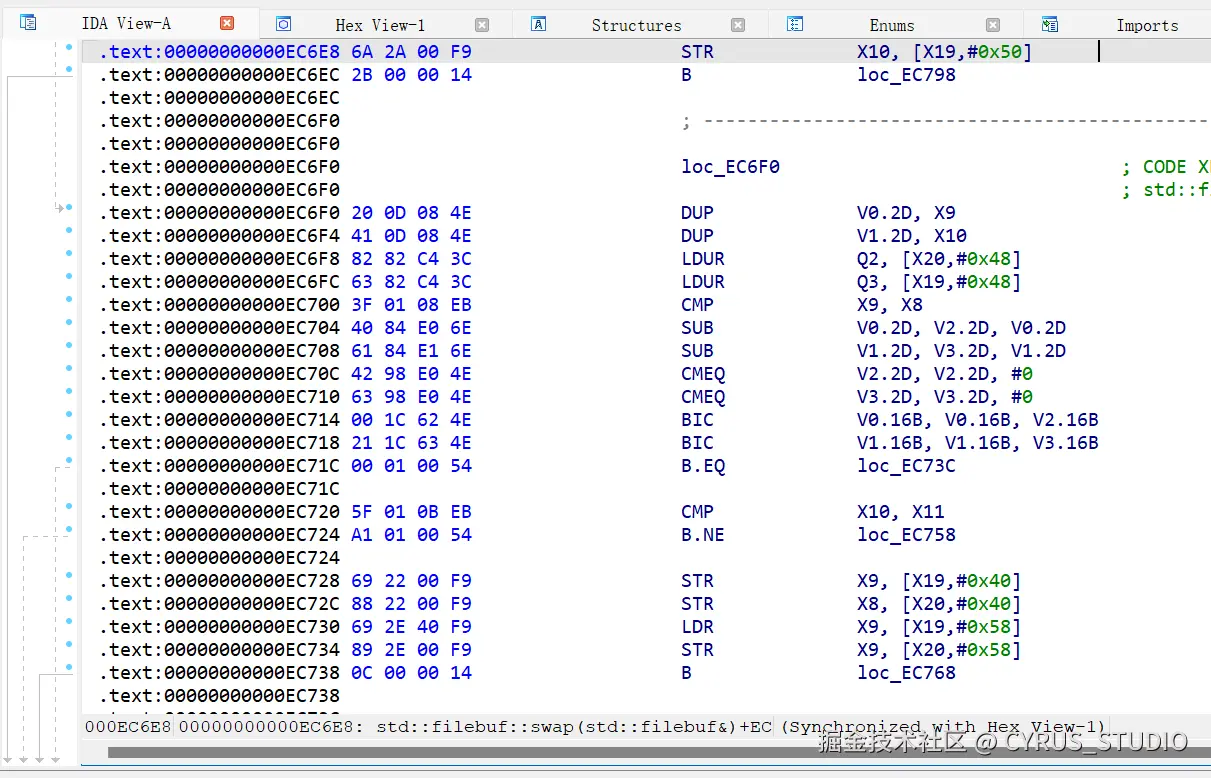Click operand Q3, [X19,#0x48]
Image resolution: width=1211 pixels, height=778 pixels.
click(x=939, y=282)
